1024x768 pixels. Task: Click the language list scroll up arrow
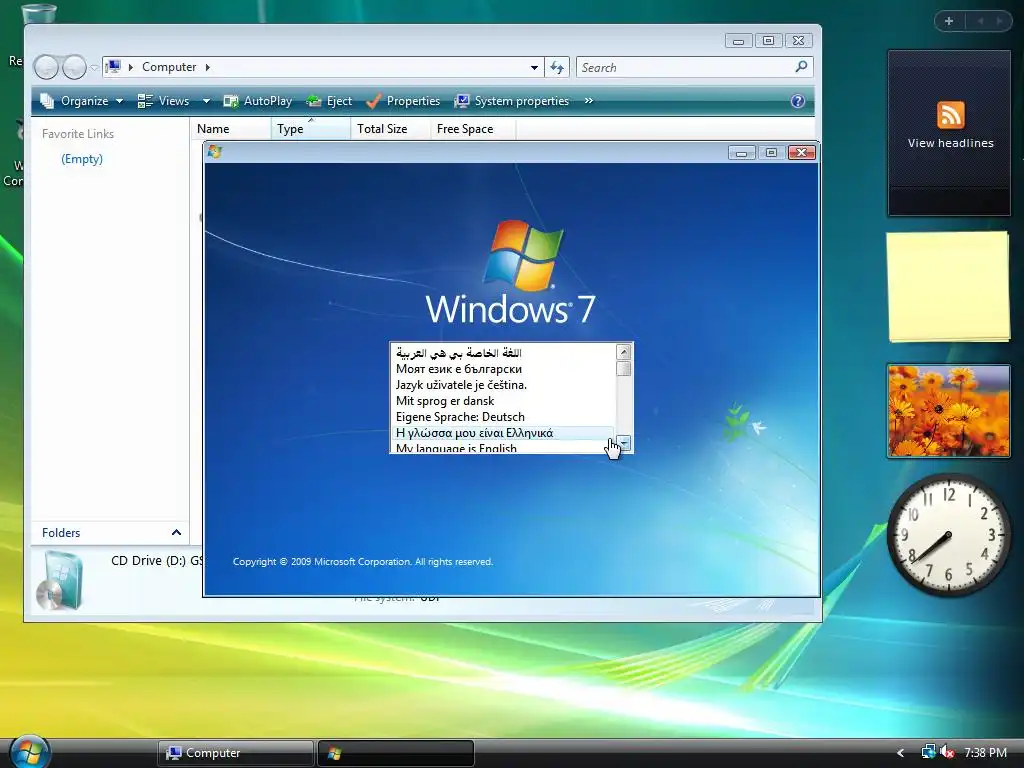(624, 352)
